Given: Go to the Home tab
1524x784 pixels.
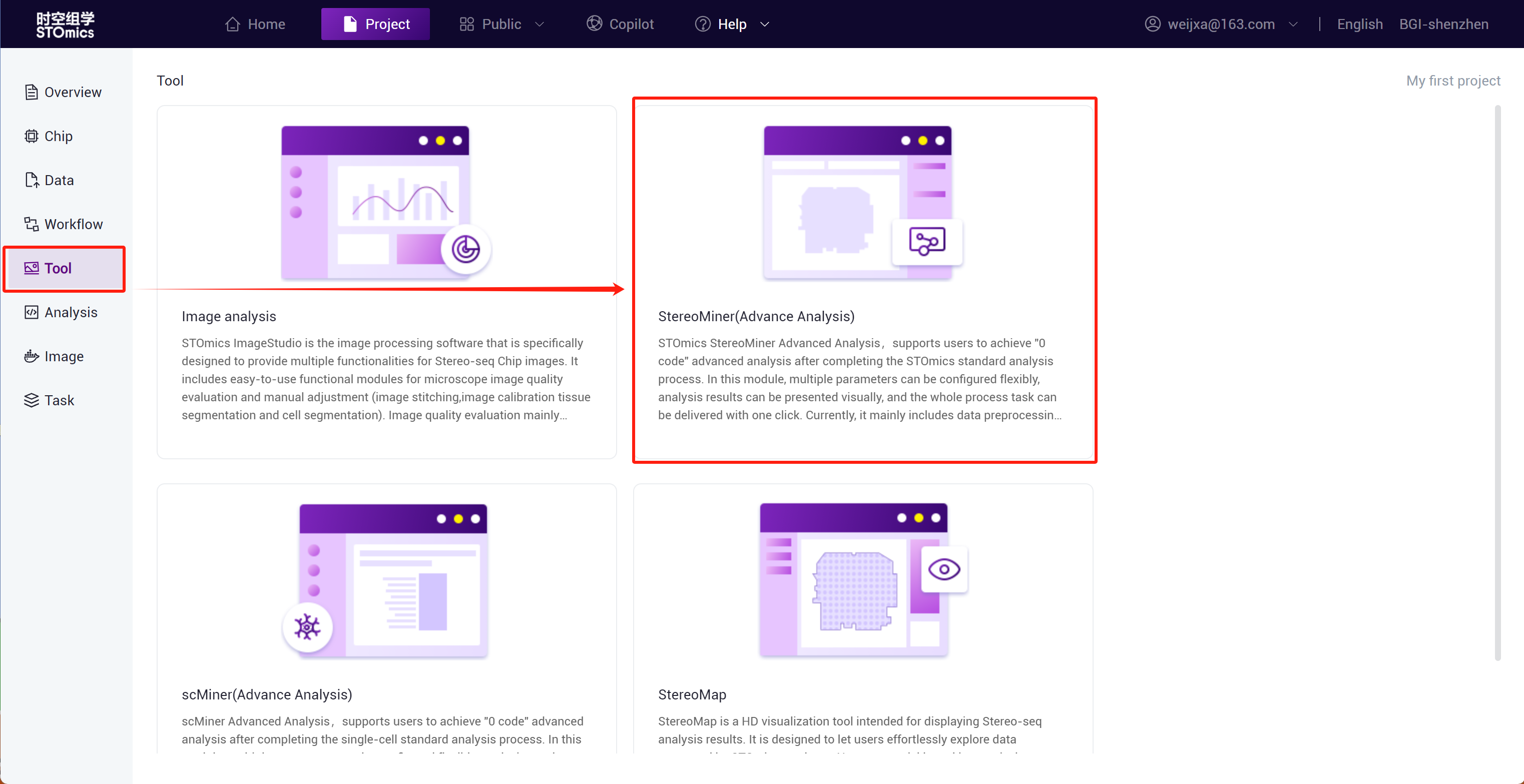Looking at the screenshot, I should 255,24.
